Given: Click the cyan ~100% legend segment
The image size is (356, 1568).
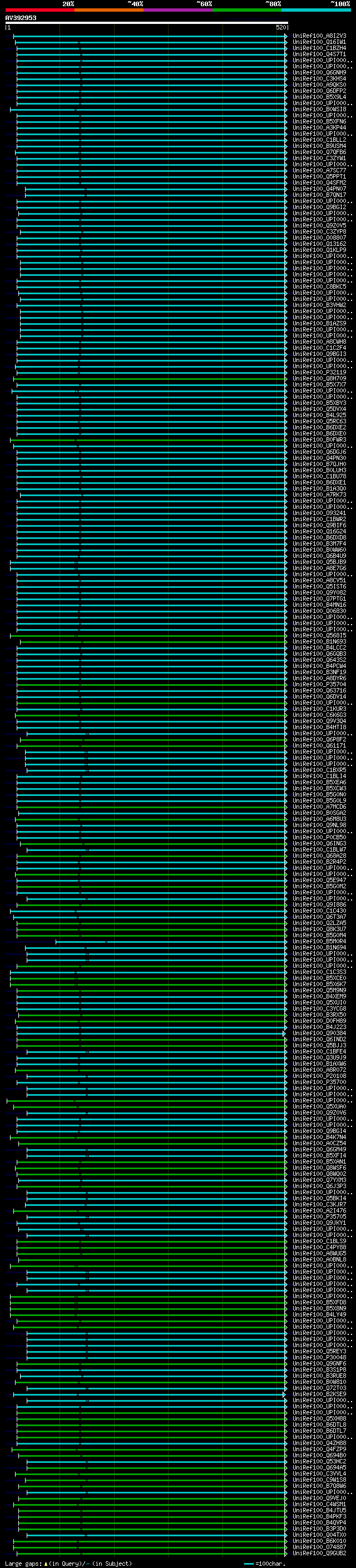Looking at the screenshot, I should click(x=316, y=10).
